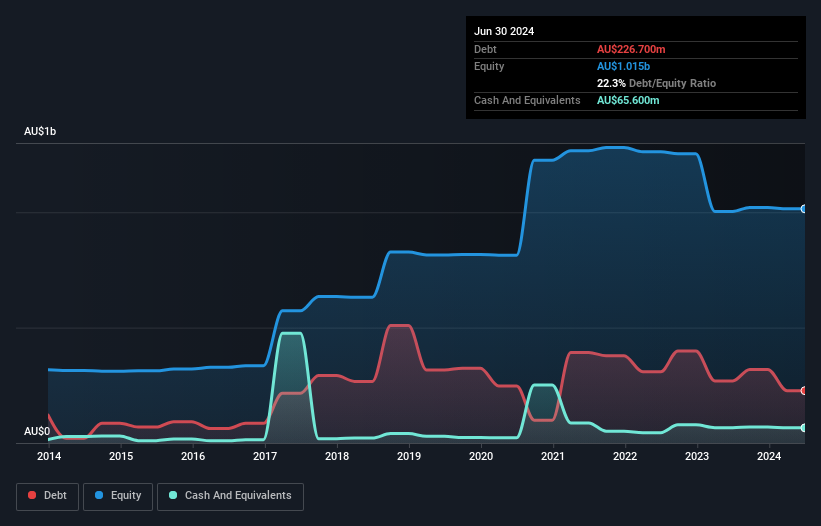Select the AU$65.600m cash value
Screen dimensions: 821x526
(x=628, y=100)
